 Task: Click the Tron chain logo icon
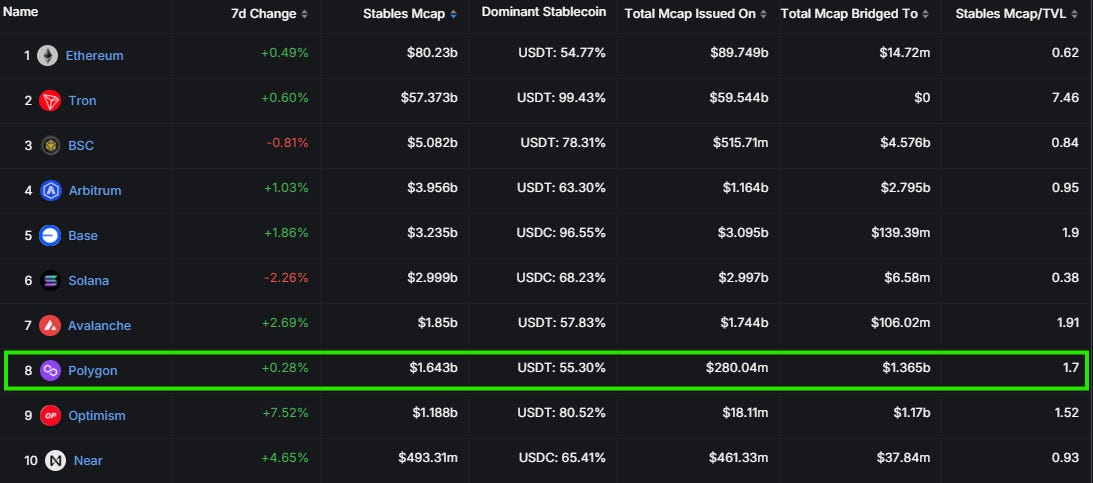50,101
